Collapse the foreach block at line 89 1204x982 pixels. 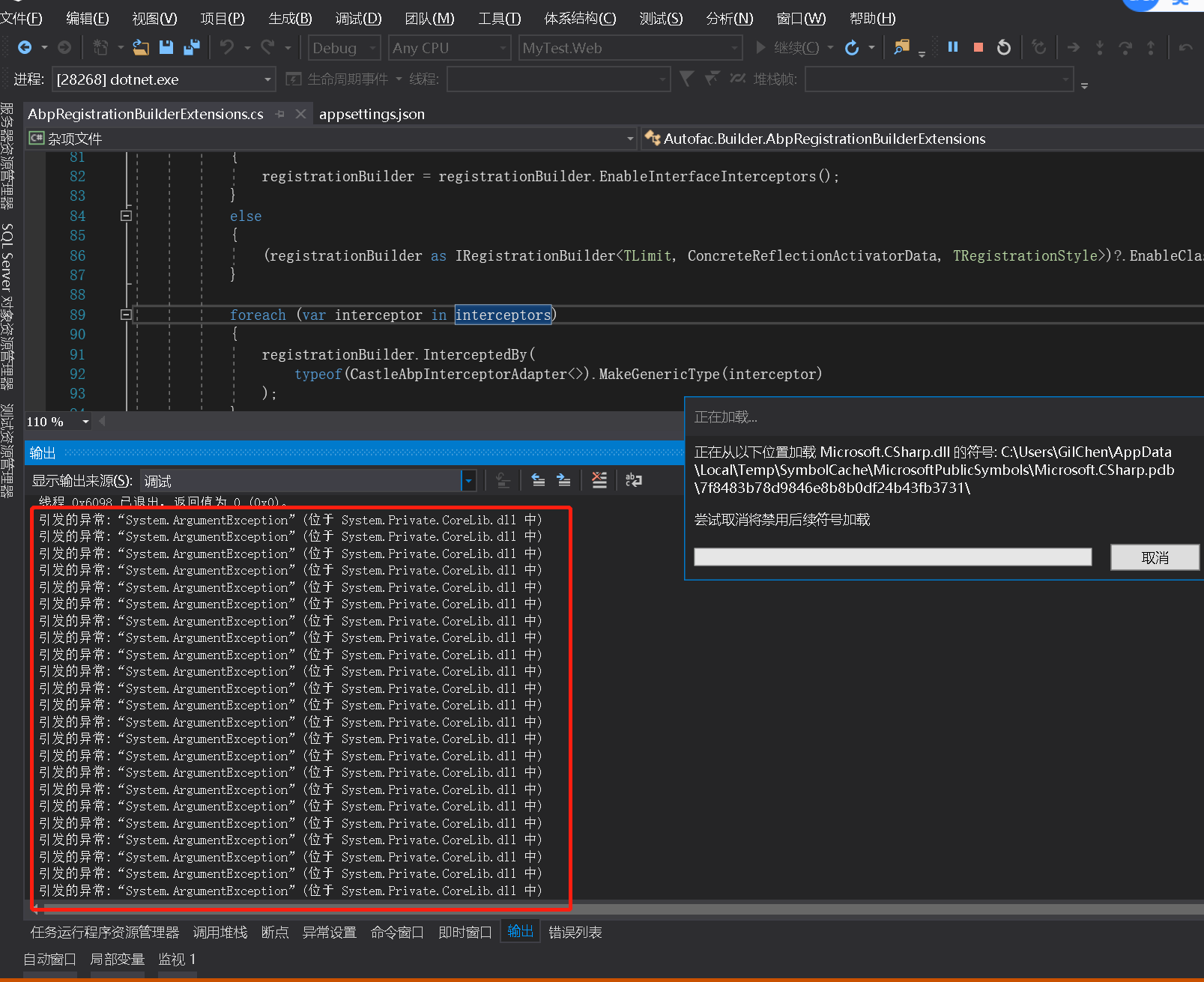click(x=126, y=315)
